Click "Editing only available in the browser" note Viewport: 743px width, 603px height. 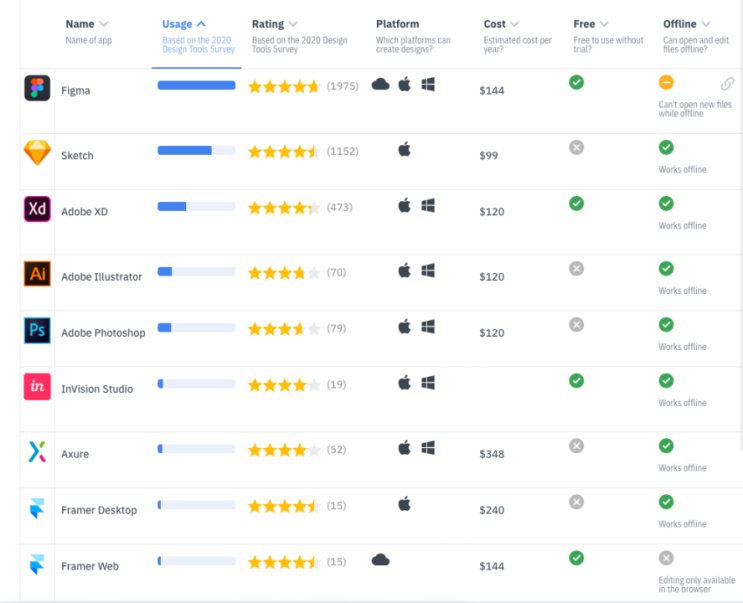tap(697, 585)
